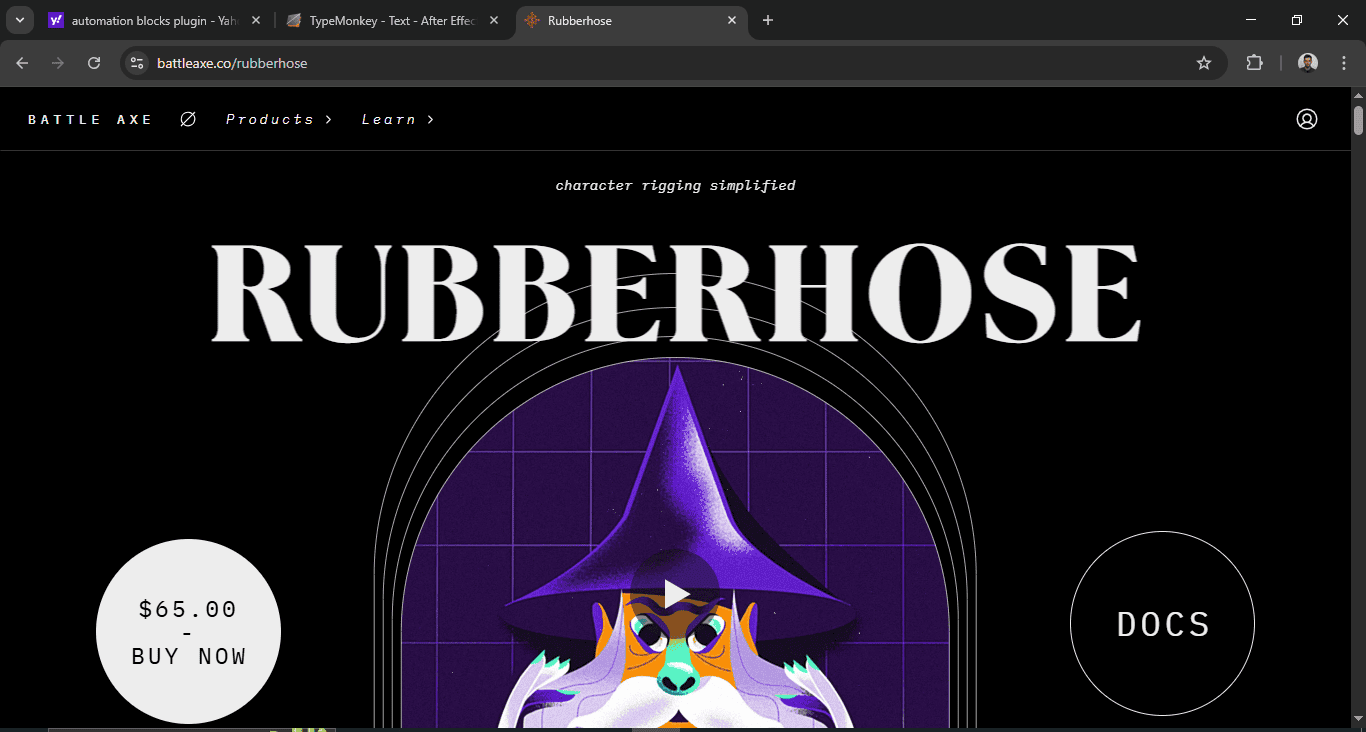Close the Rubberhose tab

click(x=732, y=20)
